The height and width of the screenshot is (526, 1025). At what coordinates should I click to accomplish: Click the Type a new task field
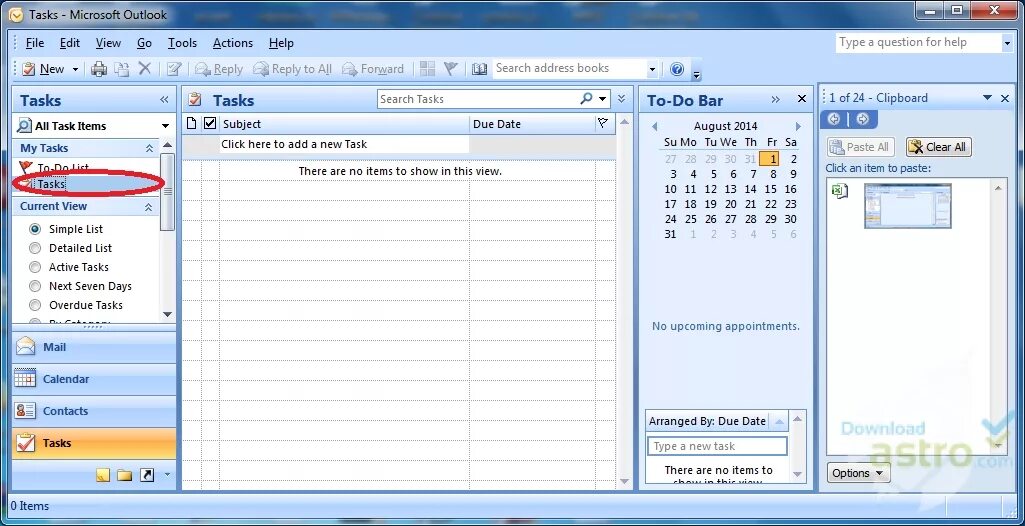(x=717, y=446)
